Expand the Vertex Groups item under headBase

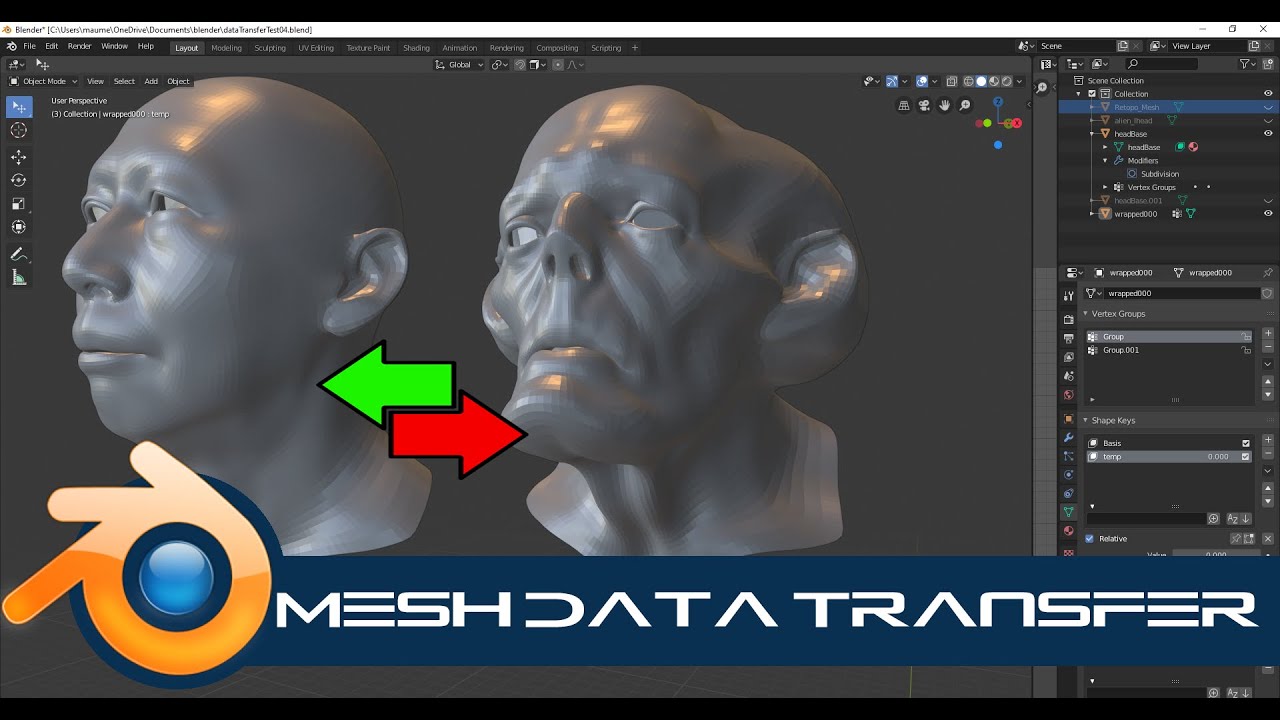[1105, 187]
